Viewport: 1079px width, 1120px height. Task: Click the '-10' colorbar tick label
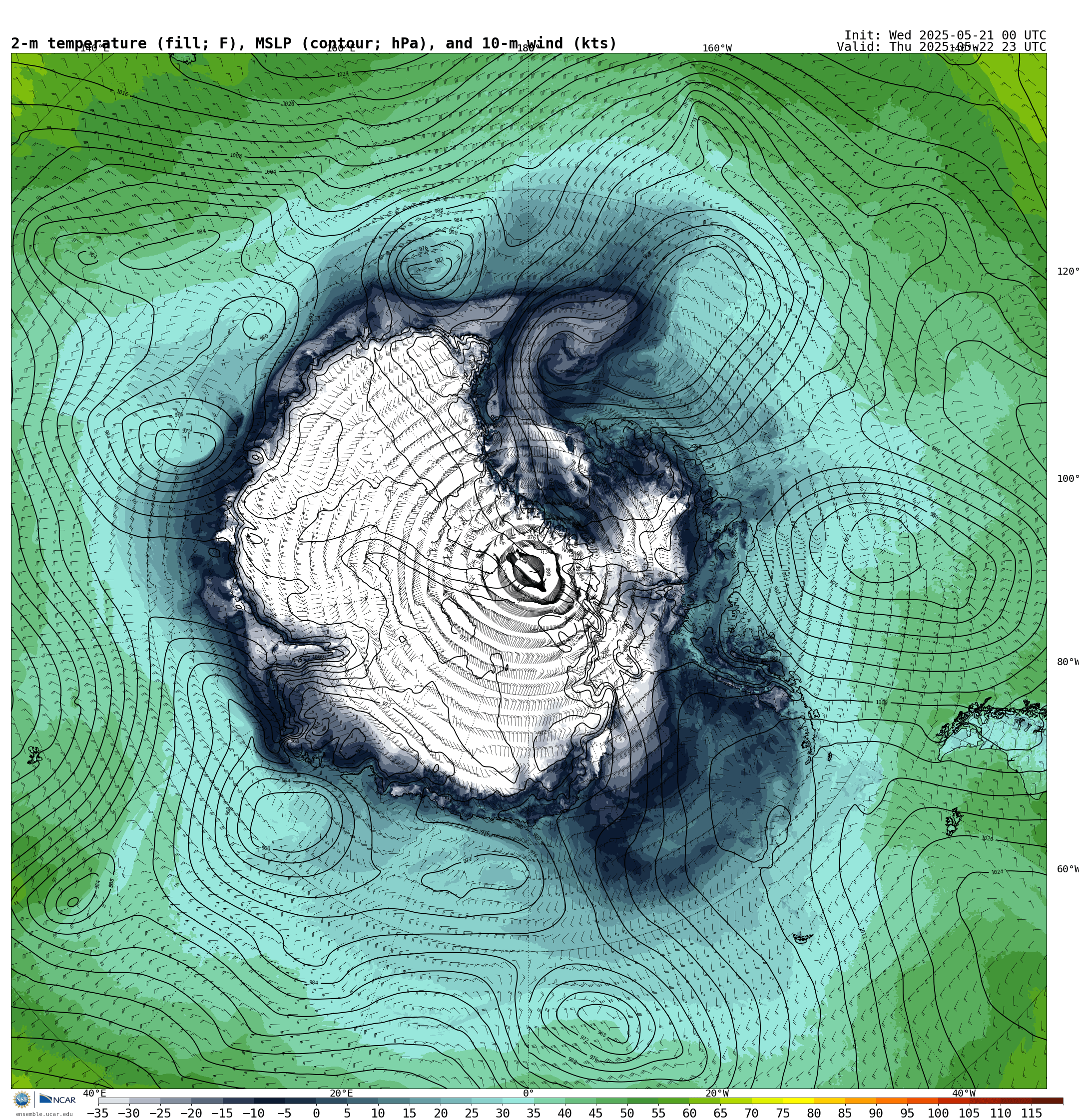pyautogui.click(x=253, y=1113)
